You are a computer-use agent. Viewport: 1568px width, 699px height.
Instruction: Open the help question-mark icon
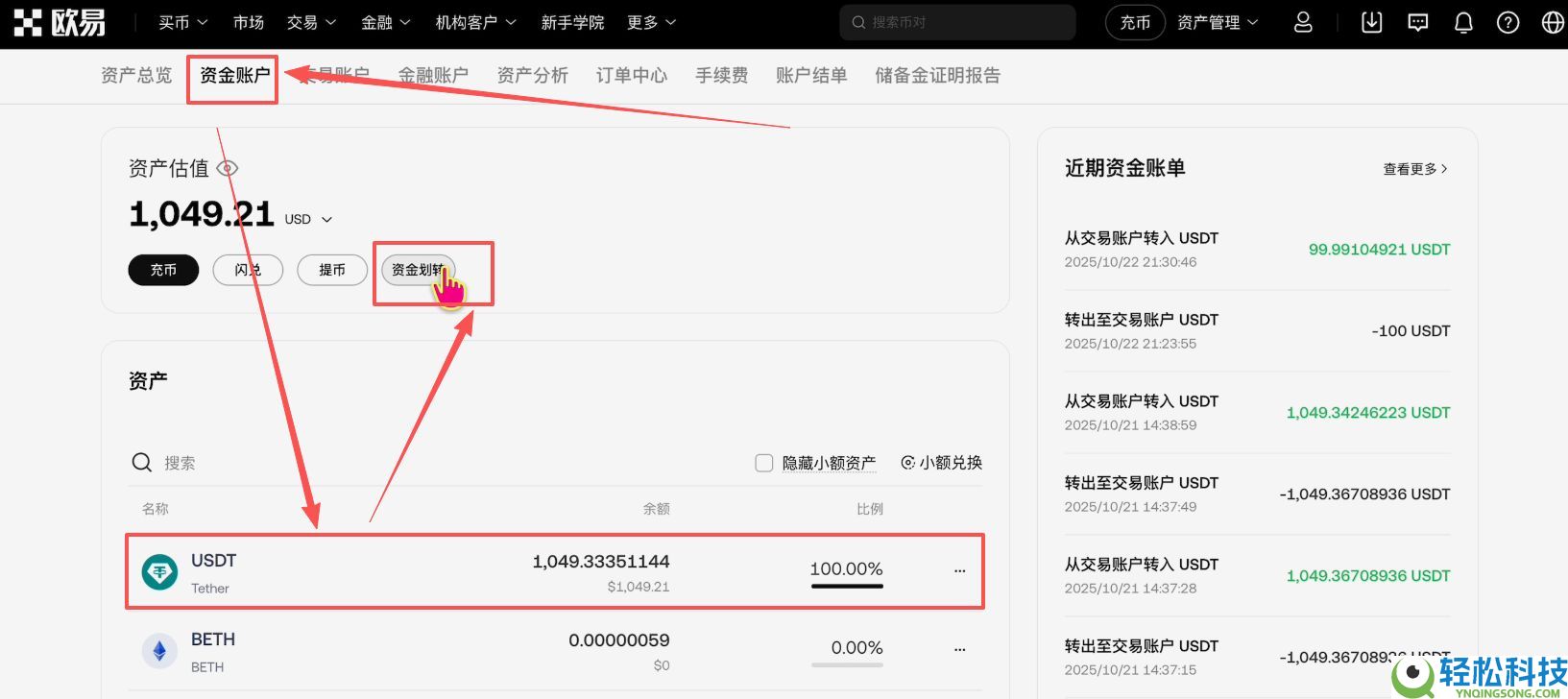pyautogui.click(x=1508, y=22)
